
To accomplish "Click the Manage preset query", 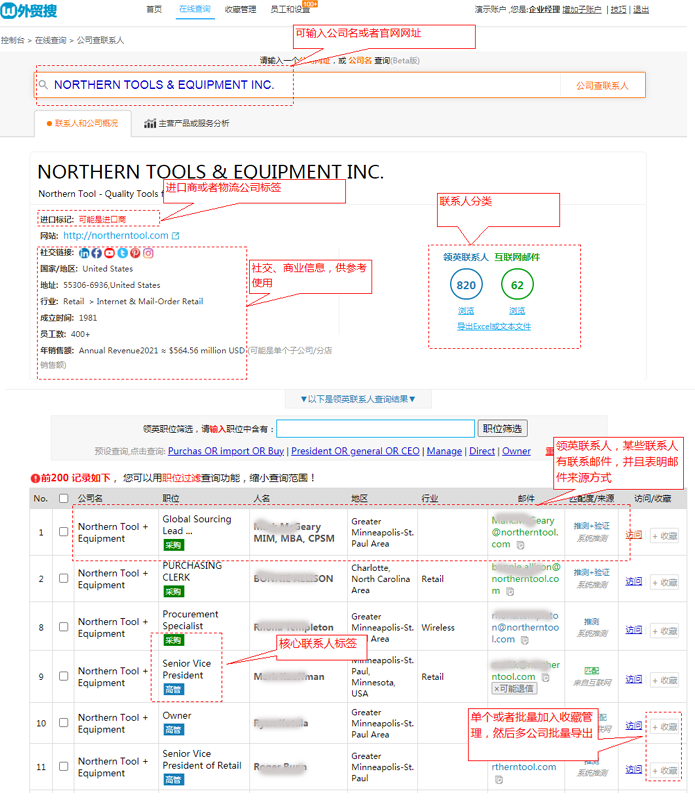I will click(x=444, y=451).
